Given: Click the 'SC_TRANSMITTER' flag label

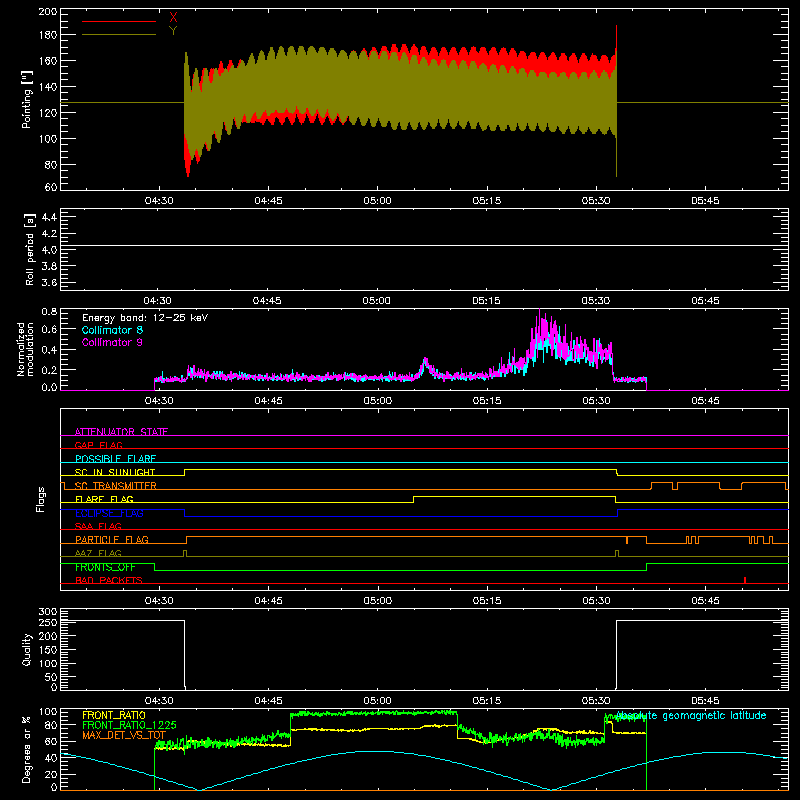Looking at the screenshot, I should [x=116, y=486].
